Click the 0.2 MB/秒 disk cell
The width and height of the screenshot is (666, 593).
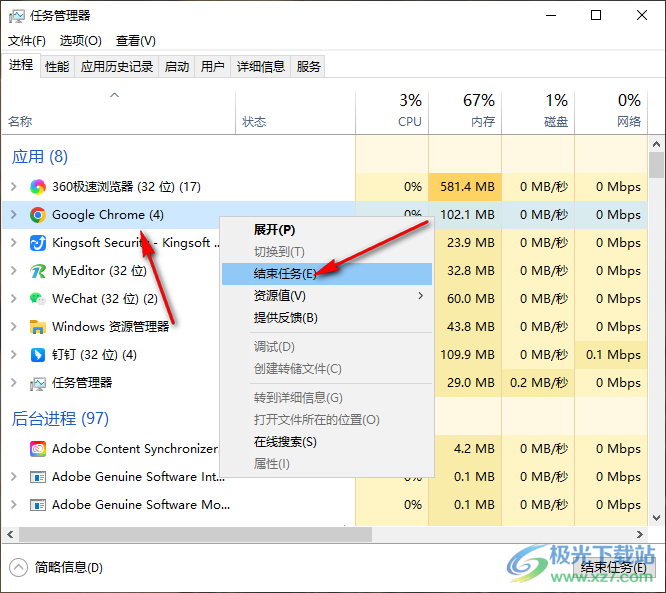pyautogui.click(x=538, y=383)
